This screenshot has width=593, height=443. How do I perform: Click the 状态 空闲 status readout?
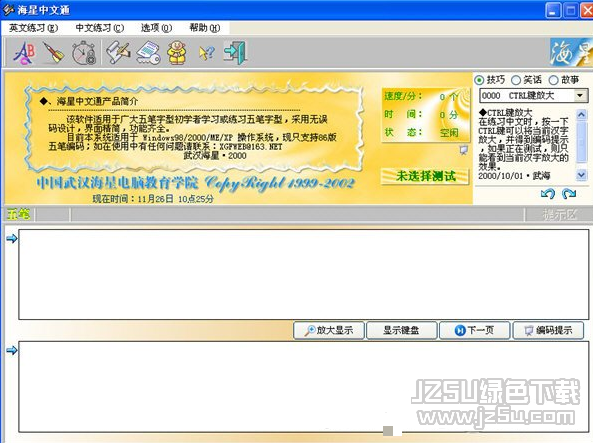click(422, 132)
